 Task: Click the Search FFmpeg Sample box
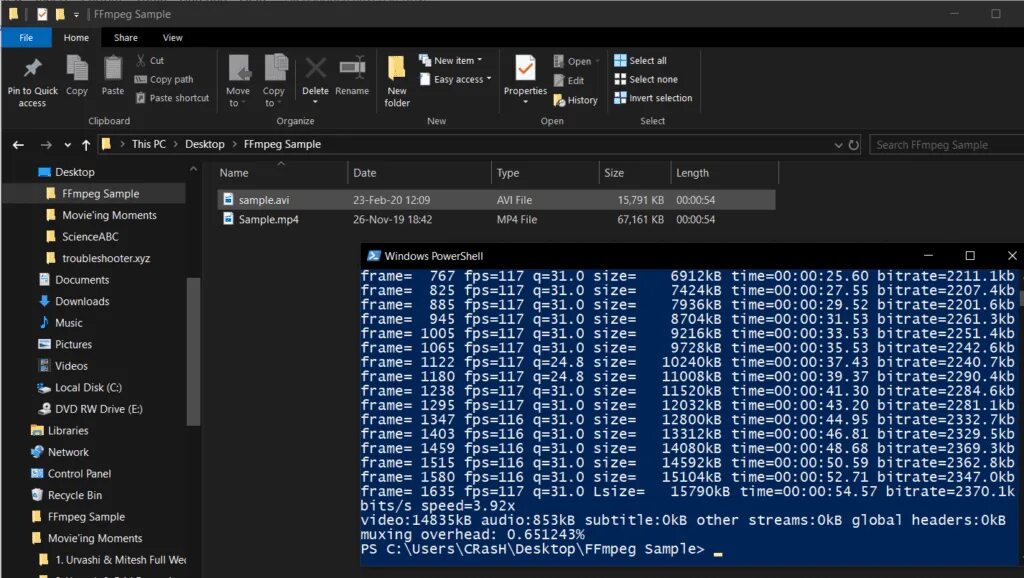947,145
